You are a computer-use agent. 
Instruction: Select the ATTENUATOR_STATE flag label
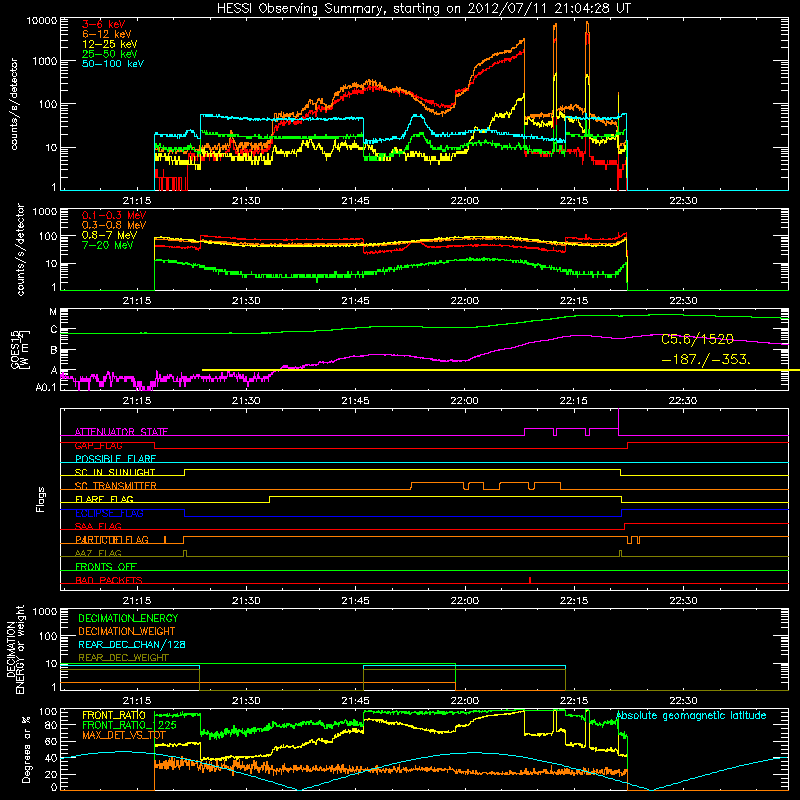[121, 432]
